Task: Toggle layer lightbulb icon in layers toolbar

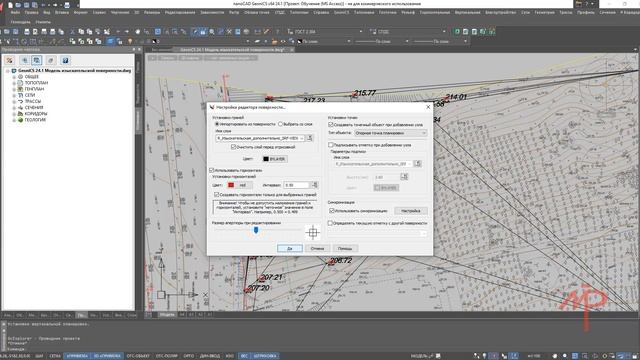Action: coord(130,41)
